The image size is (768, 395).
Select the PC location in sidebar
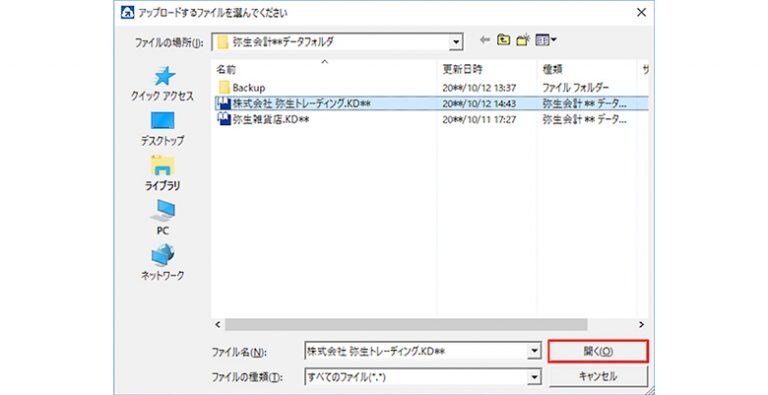tap(163, 217)
